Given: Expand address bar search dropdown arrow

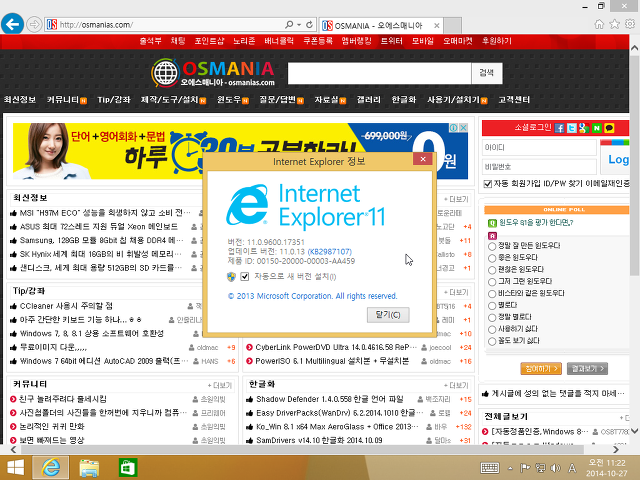Looking at the screenshot, I should point(299,24).
